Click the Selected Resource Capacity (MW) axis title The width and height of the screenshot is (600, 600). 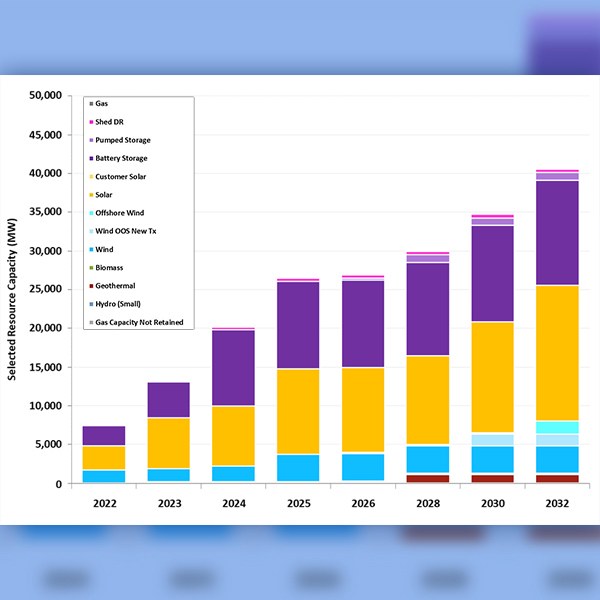[x=13, y=290]
